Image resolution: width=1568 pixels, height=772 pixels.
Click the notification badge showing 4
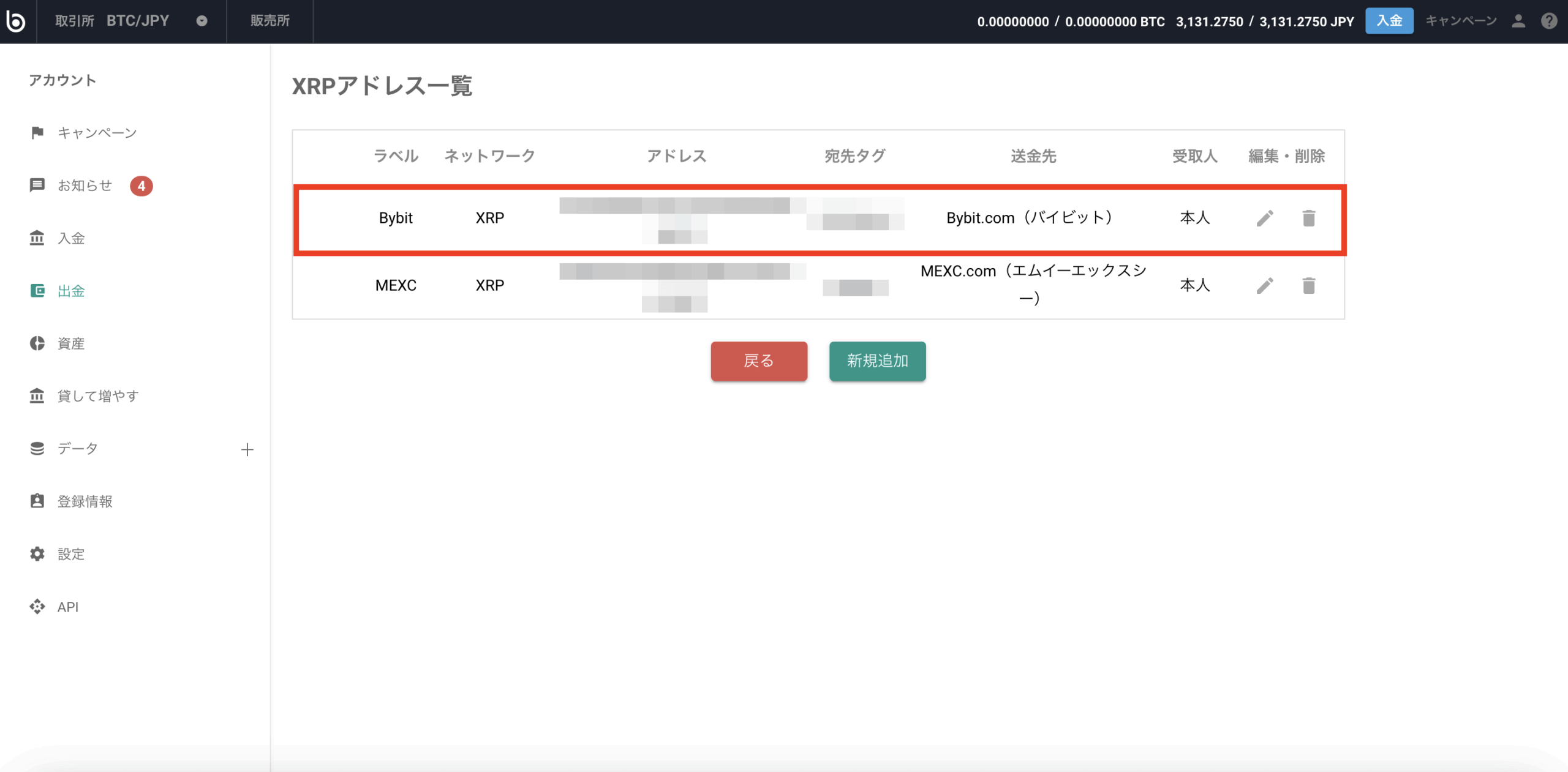pyautogui.click(x=141, y=186)
